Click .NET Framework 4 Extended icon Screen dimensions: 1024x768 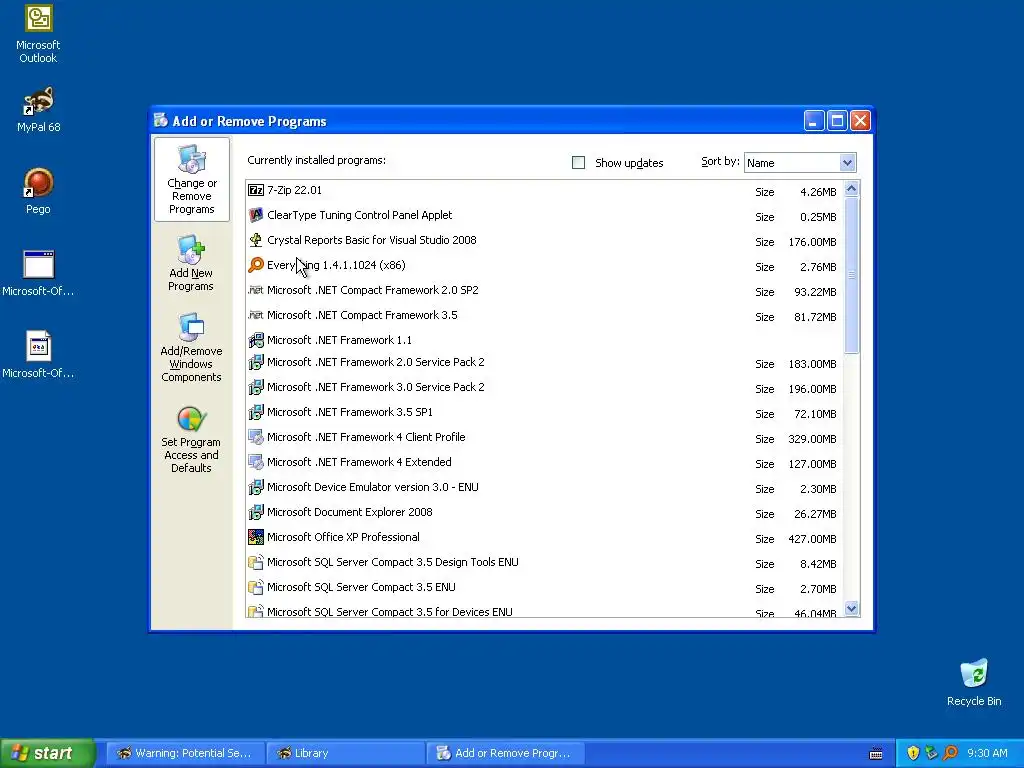point(256,462)
